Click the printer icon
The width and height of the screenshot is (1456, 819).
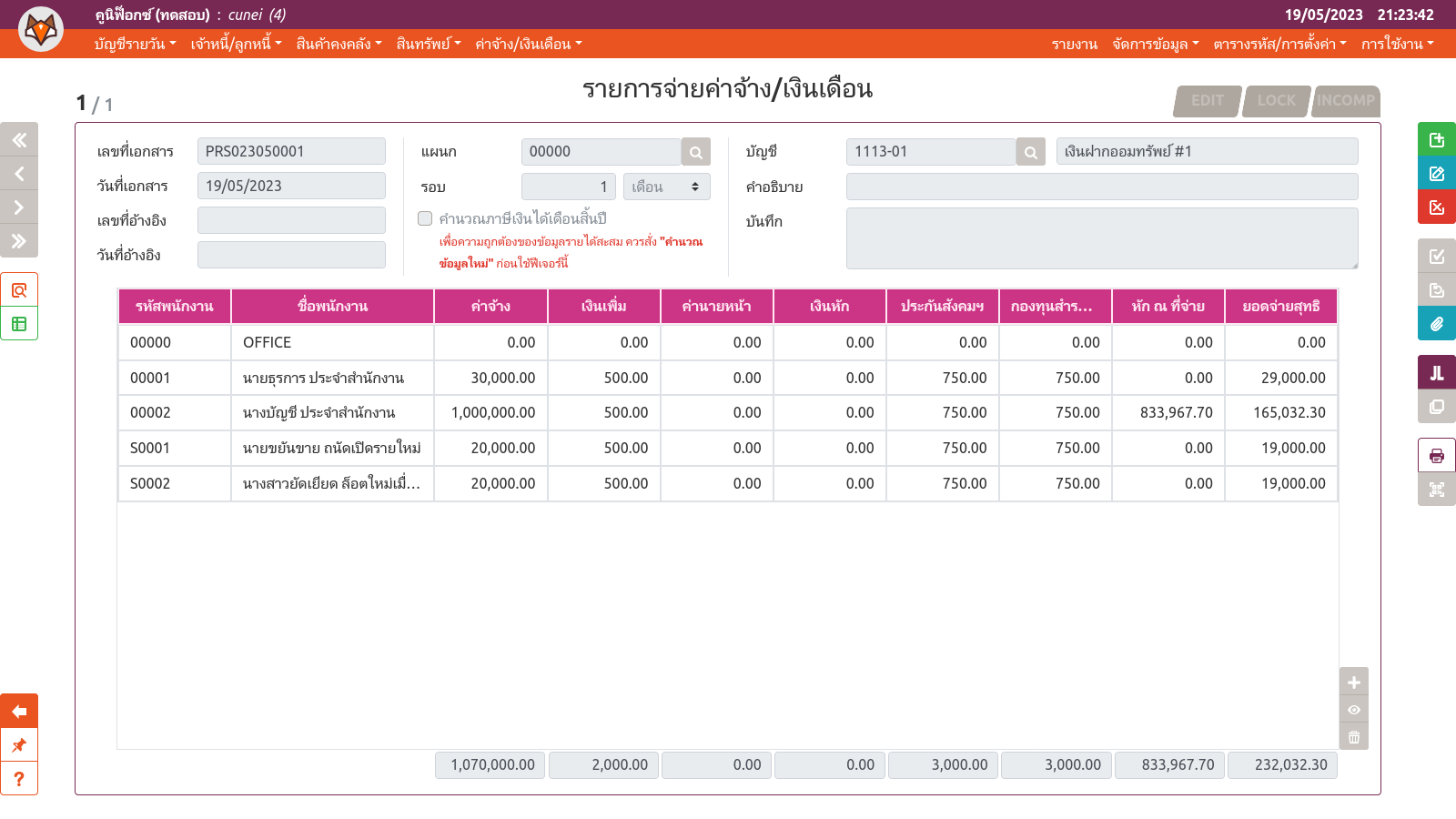1436,456
